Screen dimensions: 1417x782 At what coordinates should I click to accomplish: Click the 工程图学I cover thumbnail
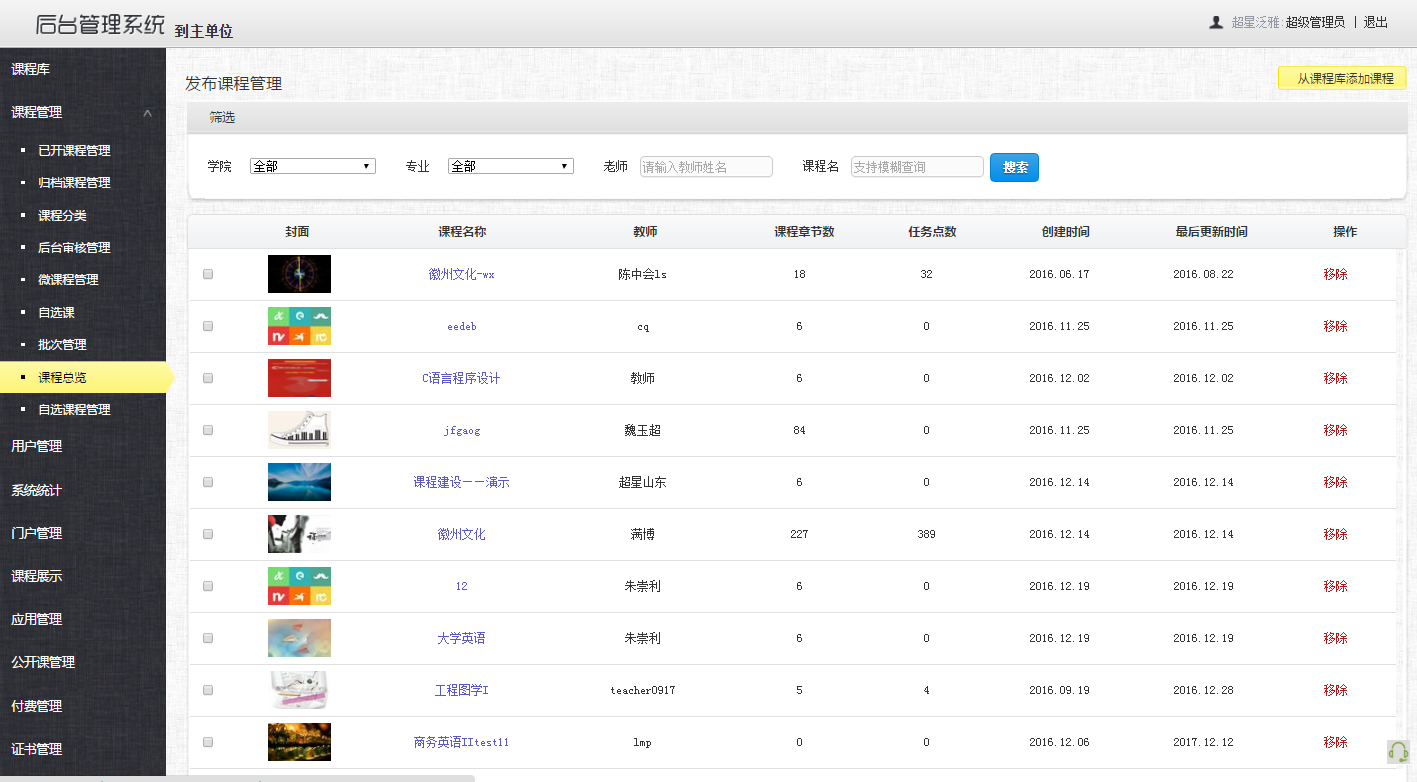click(299, 690)
